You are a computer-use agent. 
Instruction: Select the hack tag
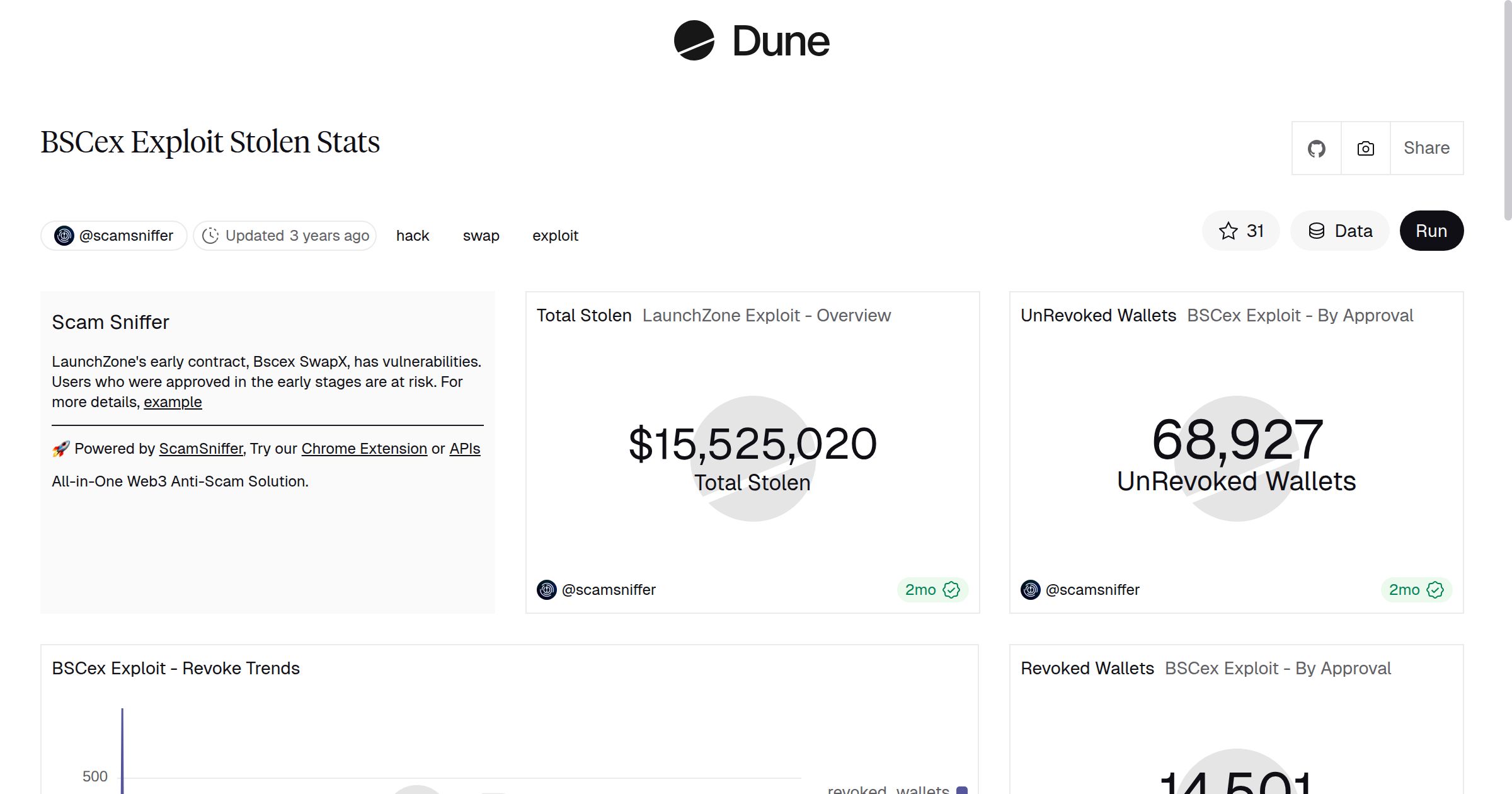pyautogui.click(x=412, y=235)
